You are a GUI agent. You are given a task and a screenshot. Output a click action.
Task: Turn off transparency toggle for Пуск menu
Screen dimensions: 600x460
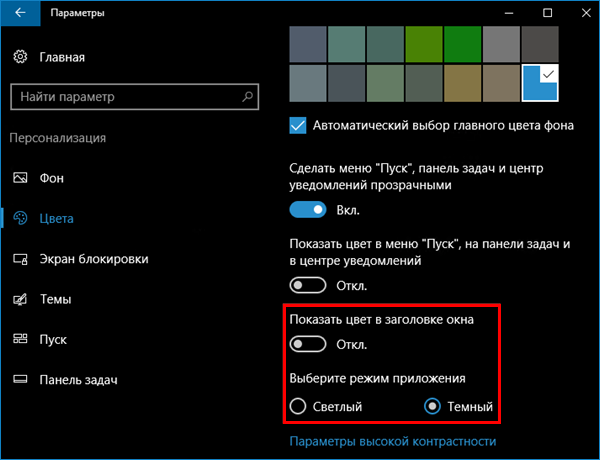308,210
